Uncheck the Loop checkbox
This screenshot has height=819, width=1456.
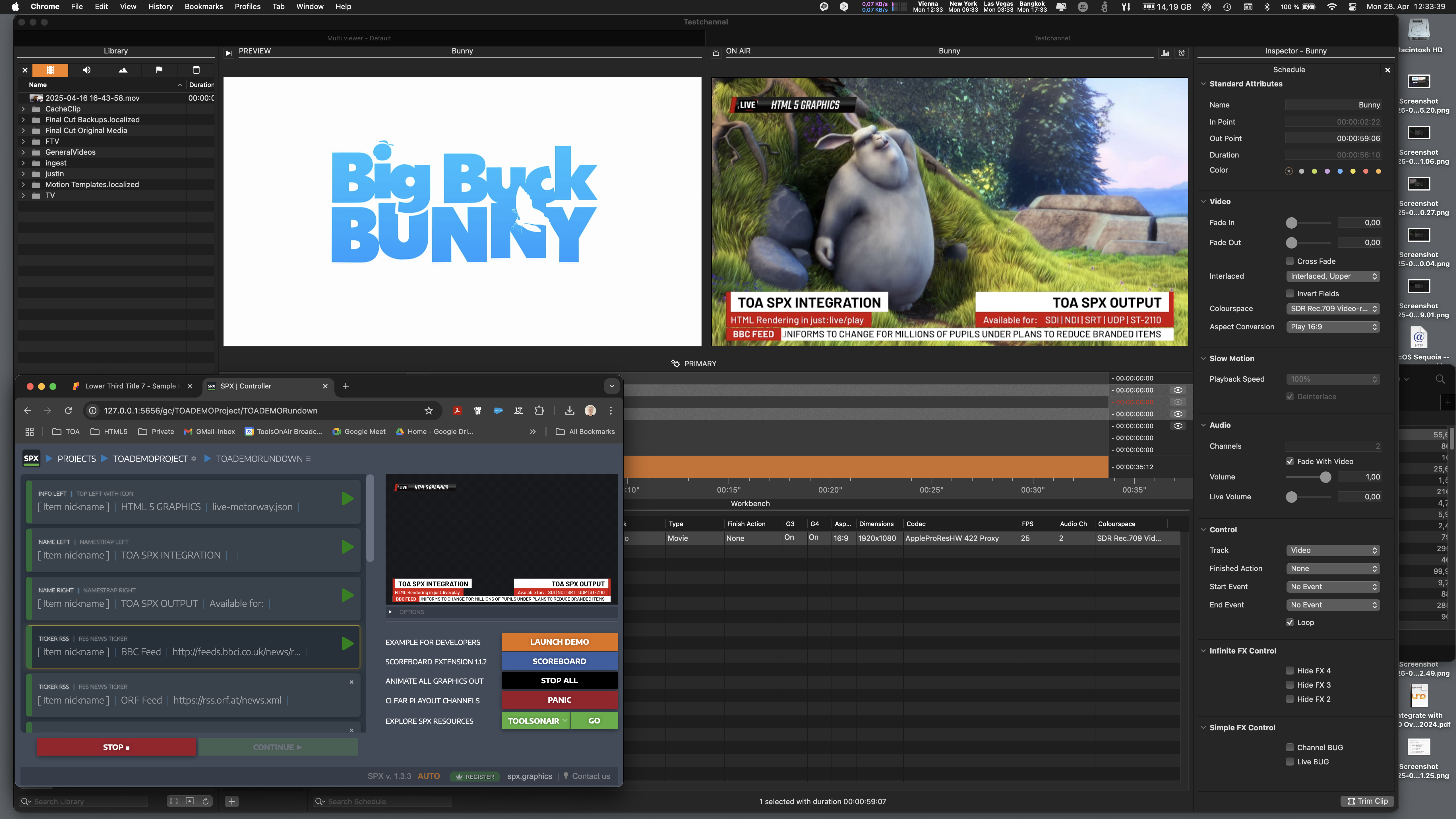tap(1290, 622)
